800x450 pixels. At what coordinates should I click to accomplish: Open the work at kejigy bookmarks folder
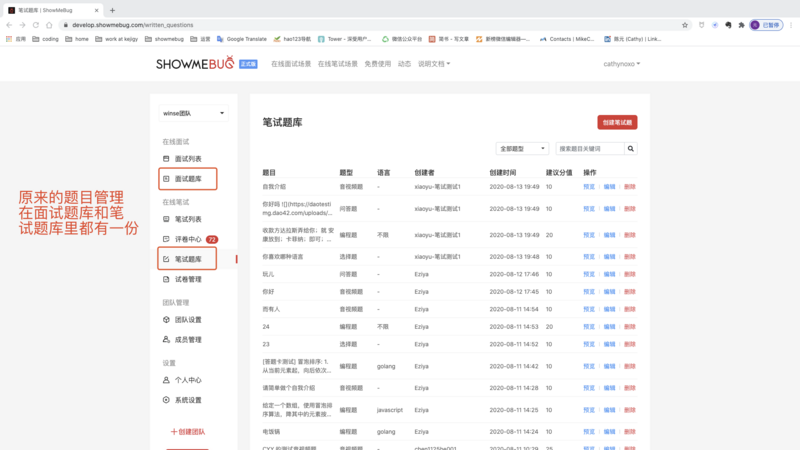pos(116,39)
